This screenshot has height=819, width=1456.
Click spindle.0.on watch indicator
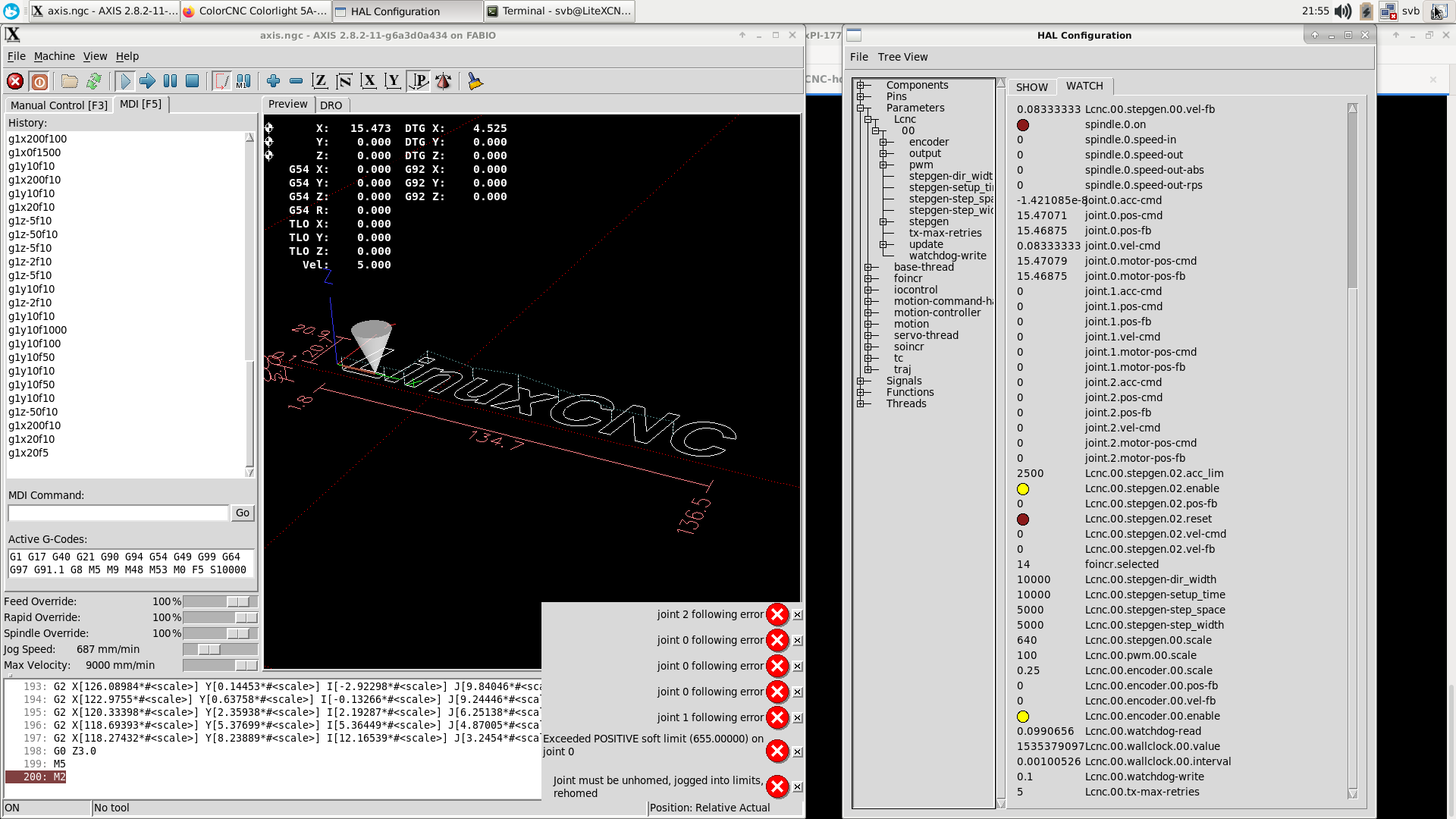(x=1023, y=125)
